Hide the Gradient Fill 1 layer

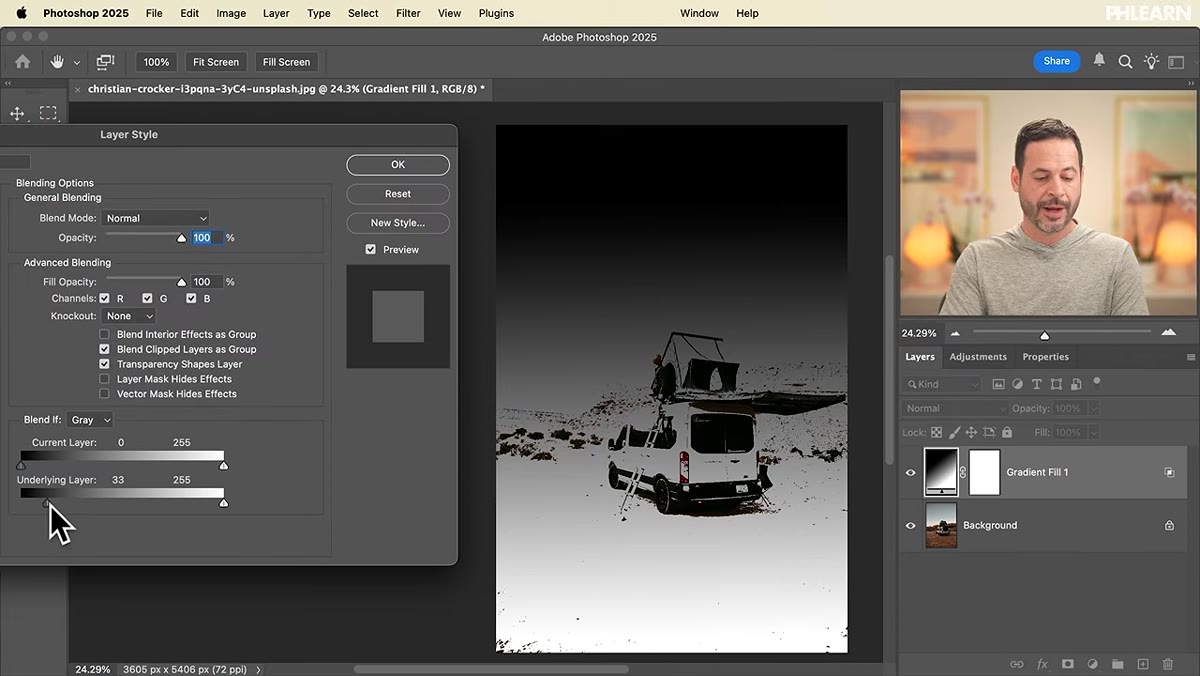coord(910,473)
